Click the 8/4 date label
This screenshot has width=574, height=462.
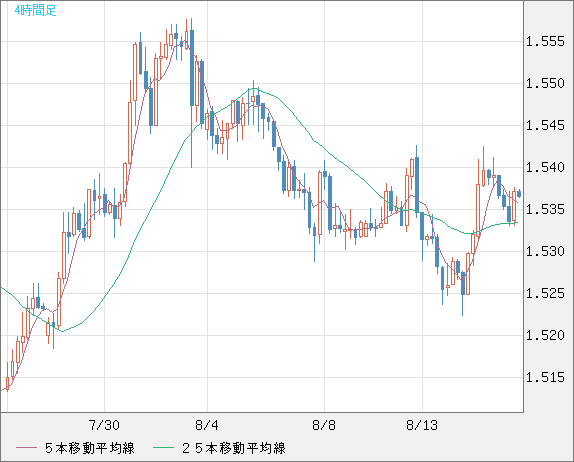[x=207, y=425]
